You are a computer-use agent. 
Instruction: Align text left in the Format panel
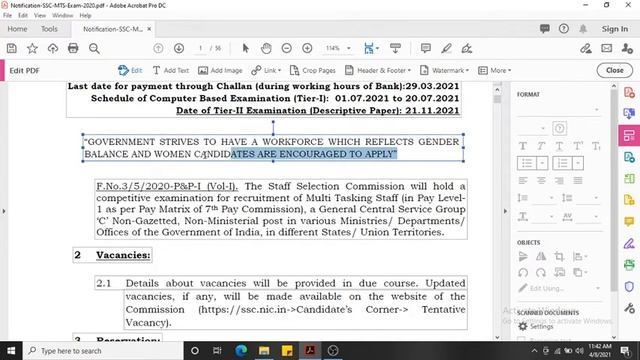coord(522,180)
